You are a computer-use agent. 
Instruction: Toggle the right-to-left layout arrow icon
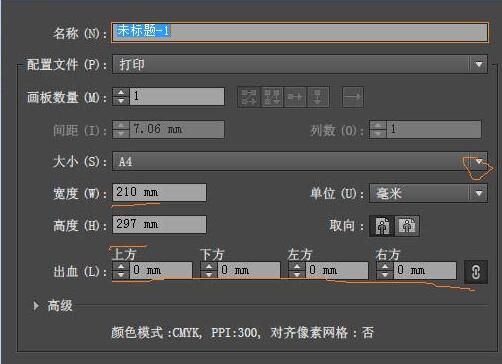pyautogui.click(x=353, y=97)
